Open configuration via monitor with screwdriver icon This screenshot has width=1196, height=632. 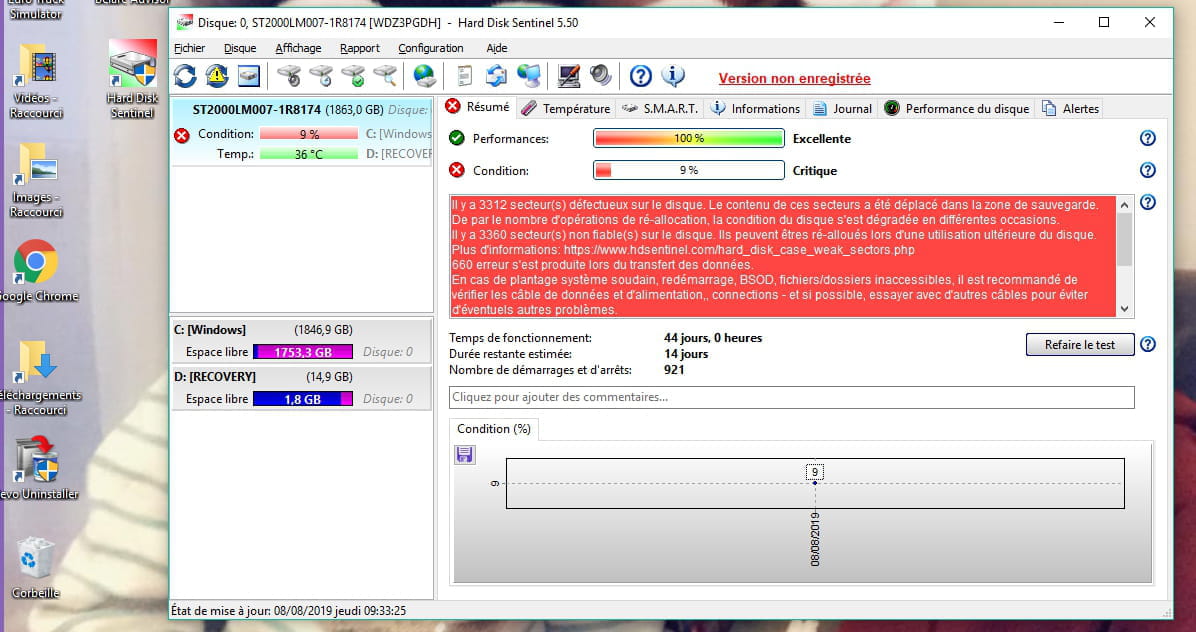point(568,75)
